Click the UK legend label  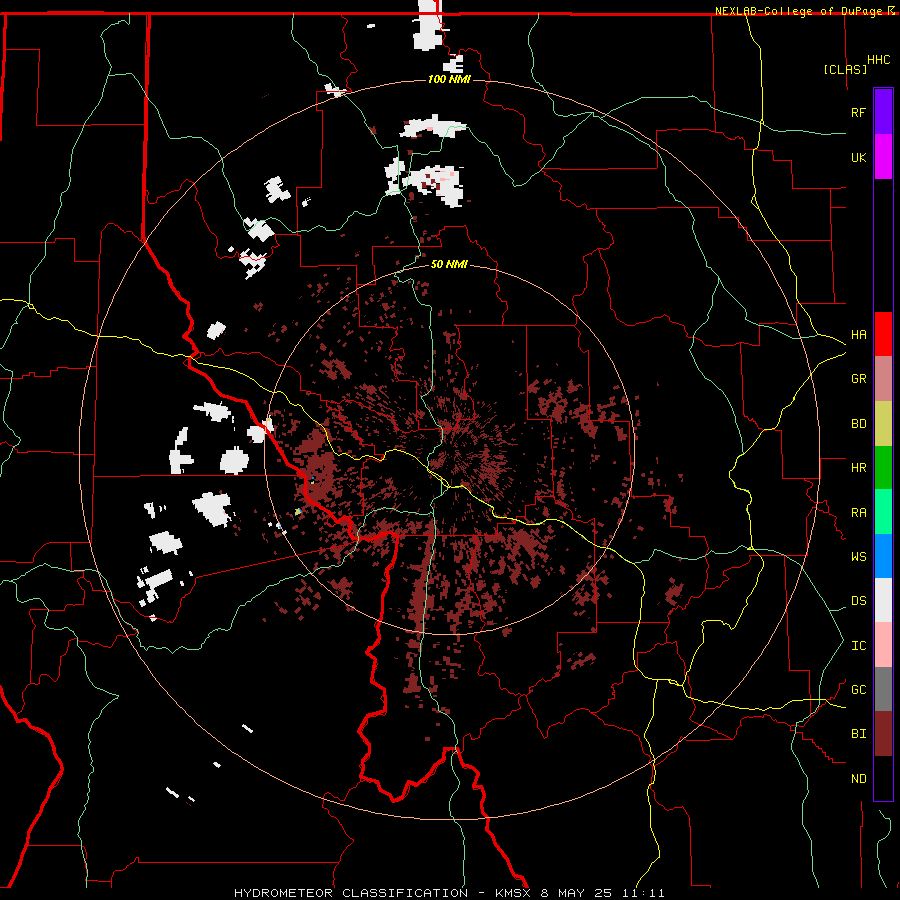[x=858, y=157]
